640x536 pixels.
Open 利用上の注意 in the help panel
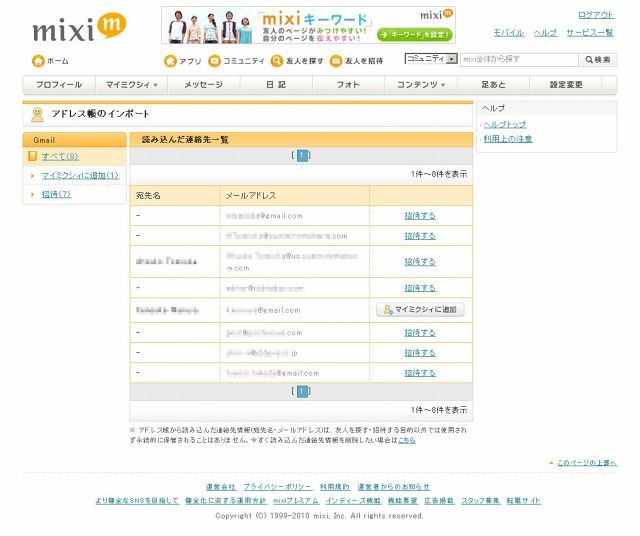(508, 139)
